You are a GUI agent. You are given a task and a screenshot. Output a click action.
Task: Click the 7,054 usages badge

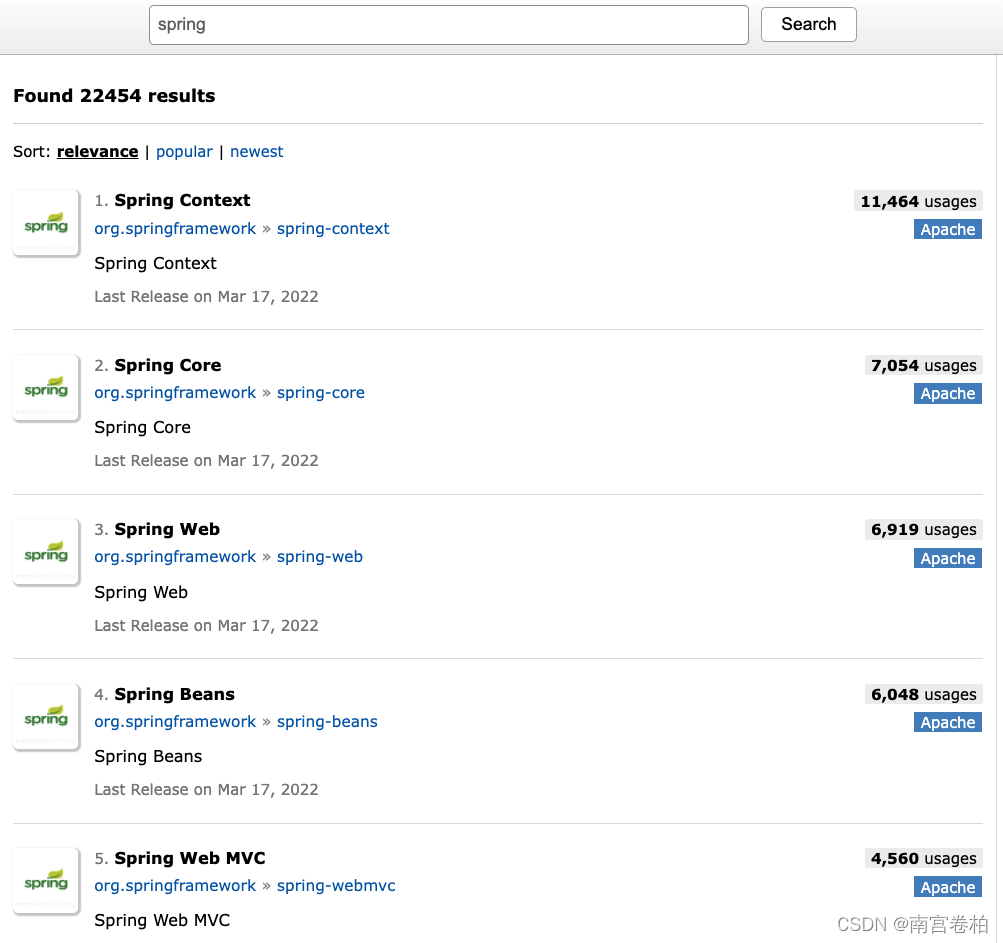pyautogui.click(x=924, y=365)
